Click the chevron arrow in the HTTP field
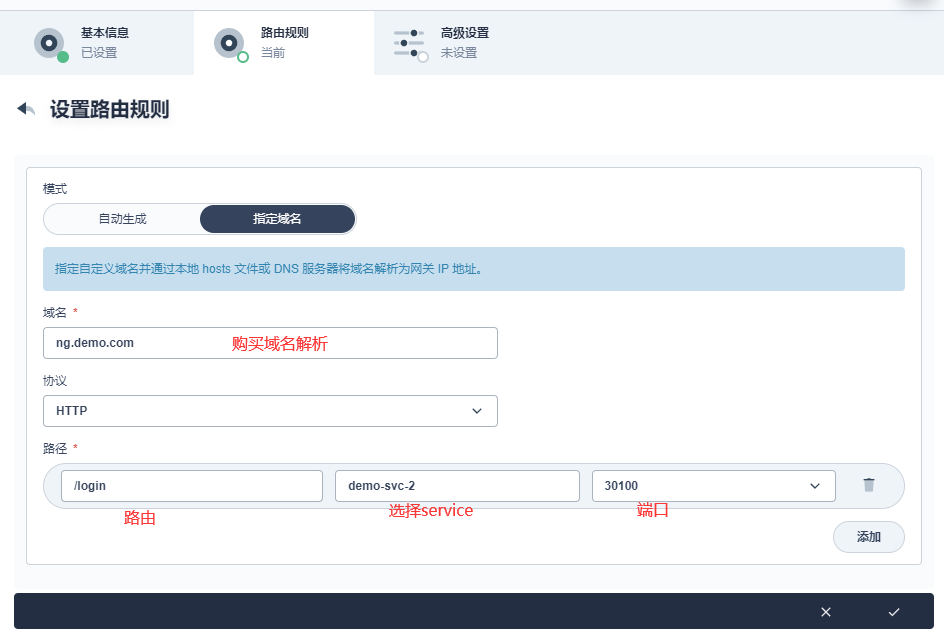944x635 pixels. pos(476,411)
